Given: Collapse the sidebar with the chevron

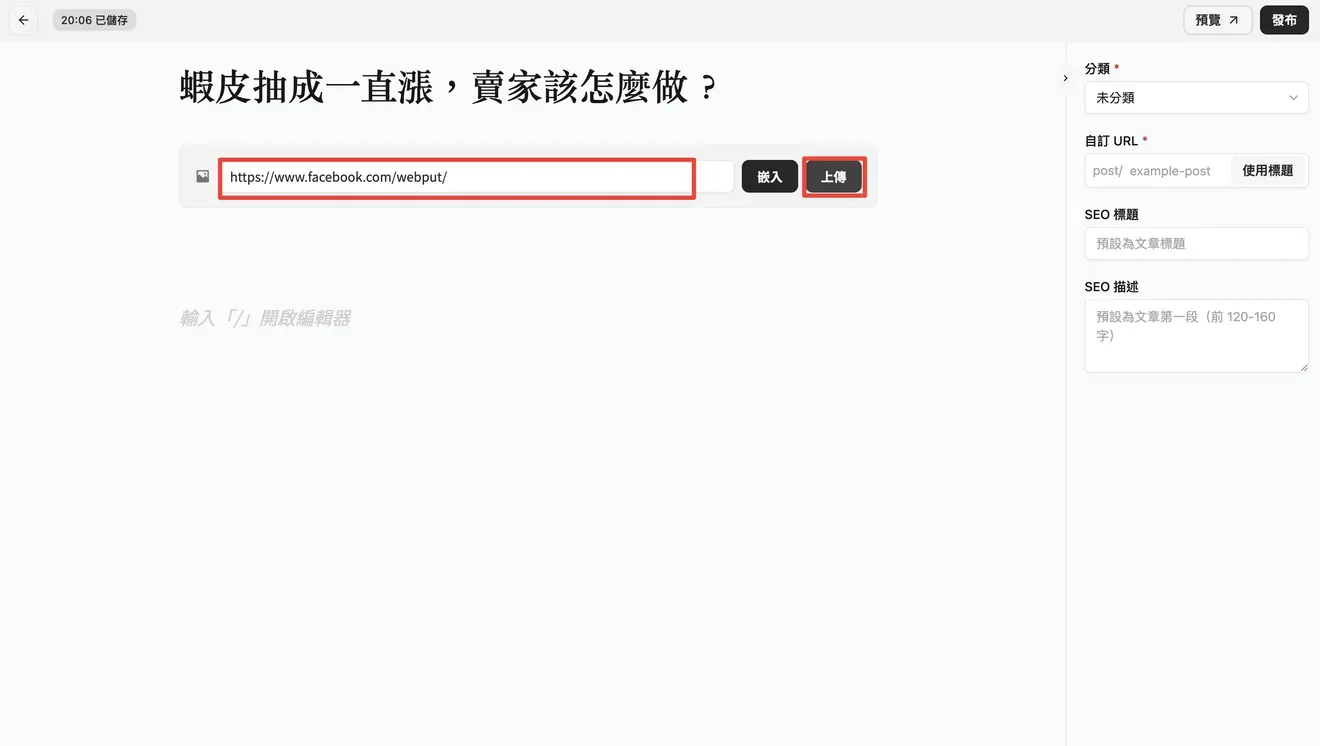Looking at the screenshot, I should [x=1065, y=78].
